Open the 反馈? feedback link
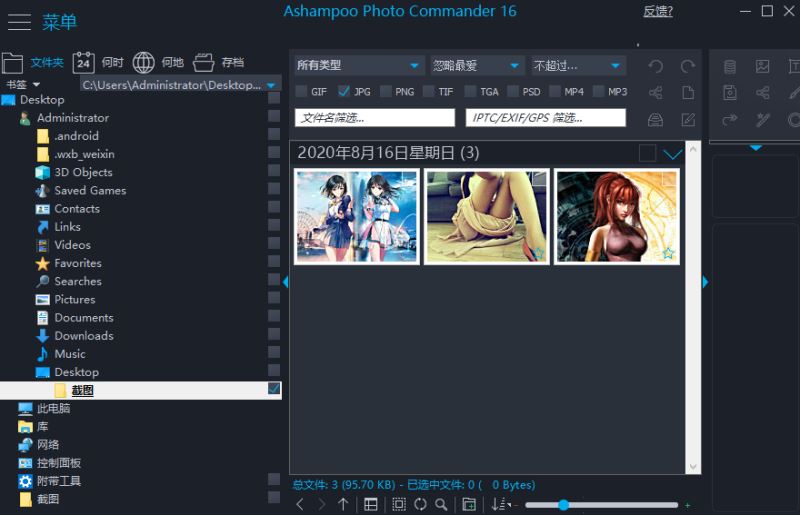The image size is (800, 515). [658, 11]
